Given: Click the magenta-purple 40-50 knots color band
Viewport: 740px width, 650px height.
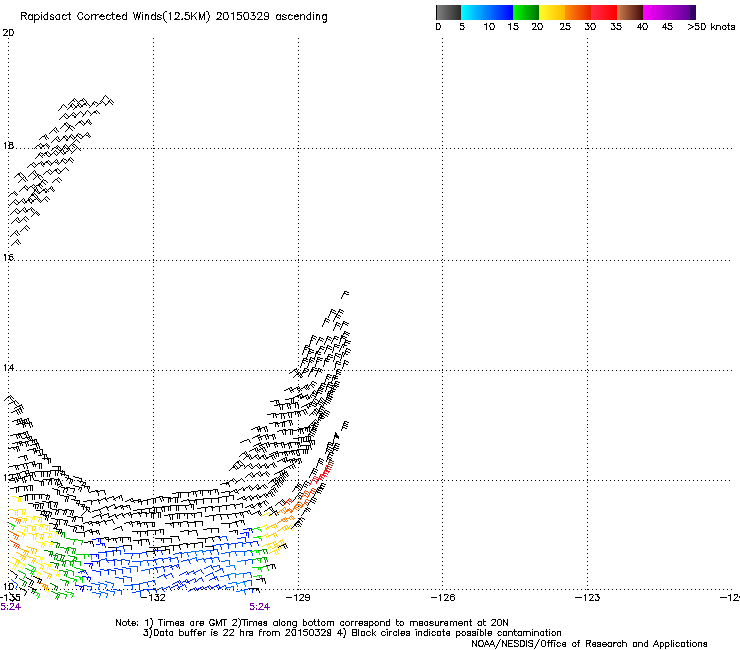Looking at the screenshot, I should click(669, 12).
